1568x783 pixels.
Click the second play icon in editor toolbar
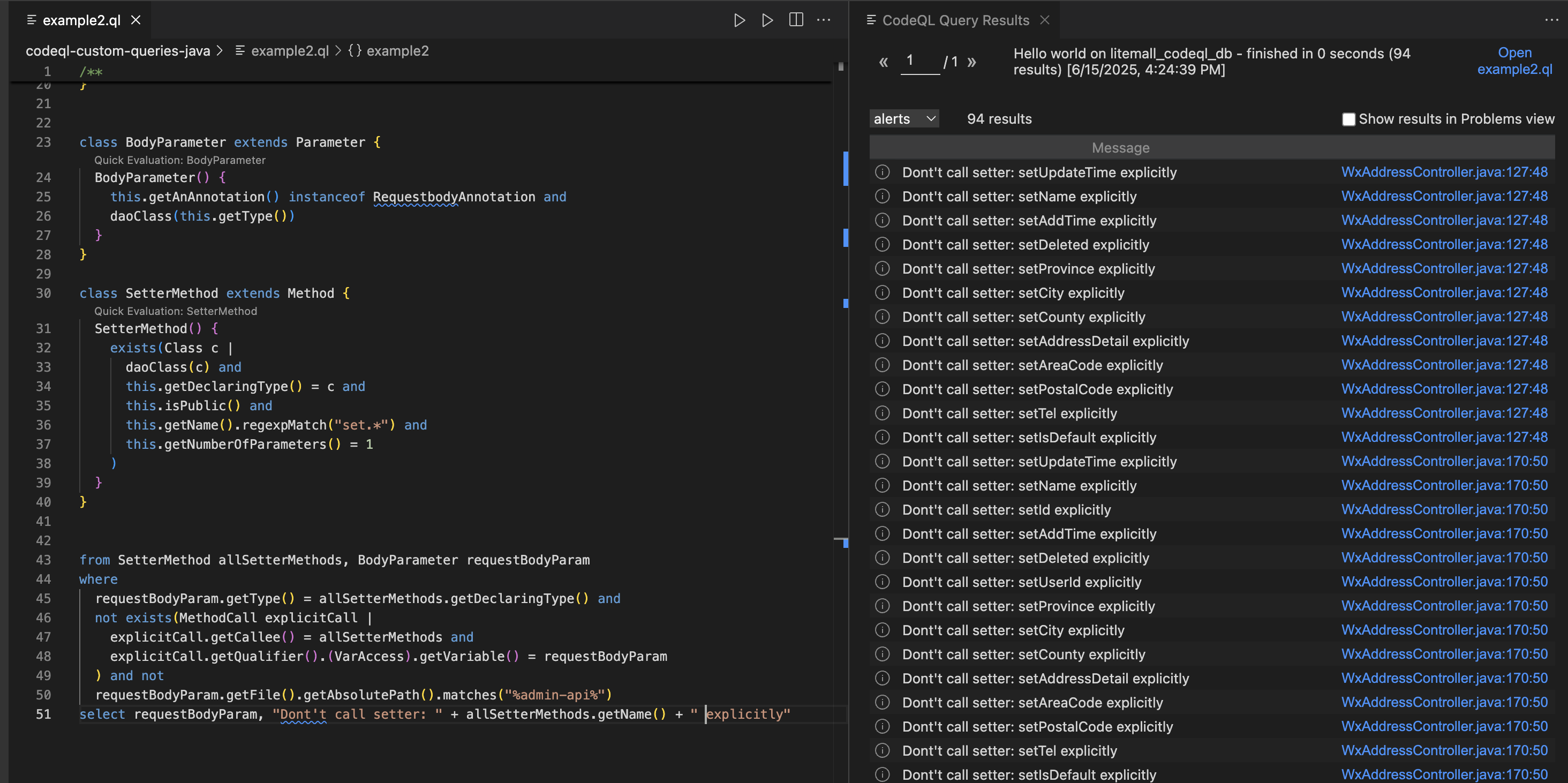point(767,20)
